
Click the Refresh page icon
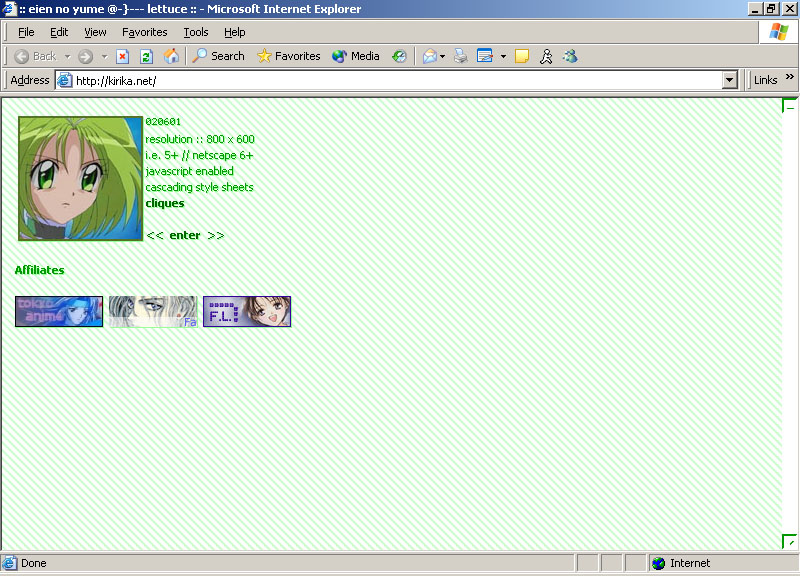pos(146,56)
